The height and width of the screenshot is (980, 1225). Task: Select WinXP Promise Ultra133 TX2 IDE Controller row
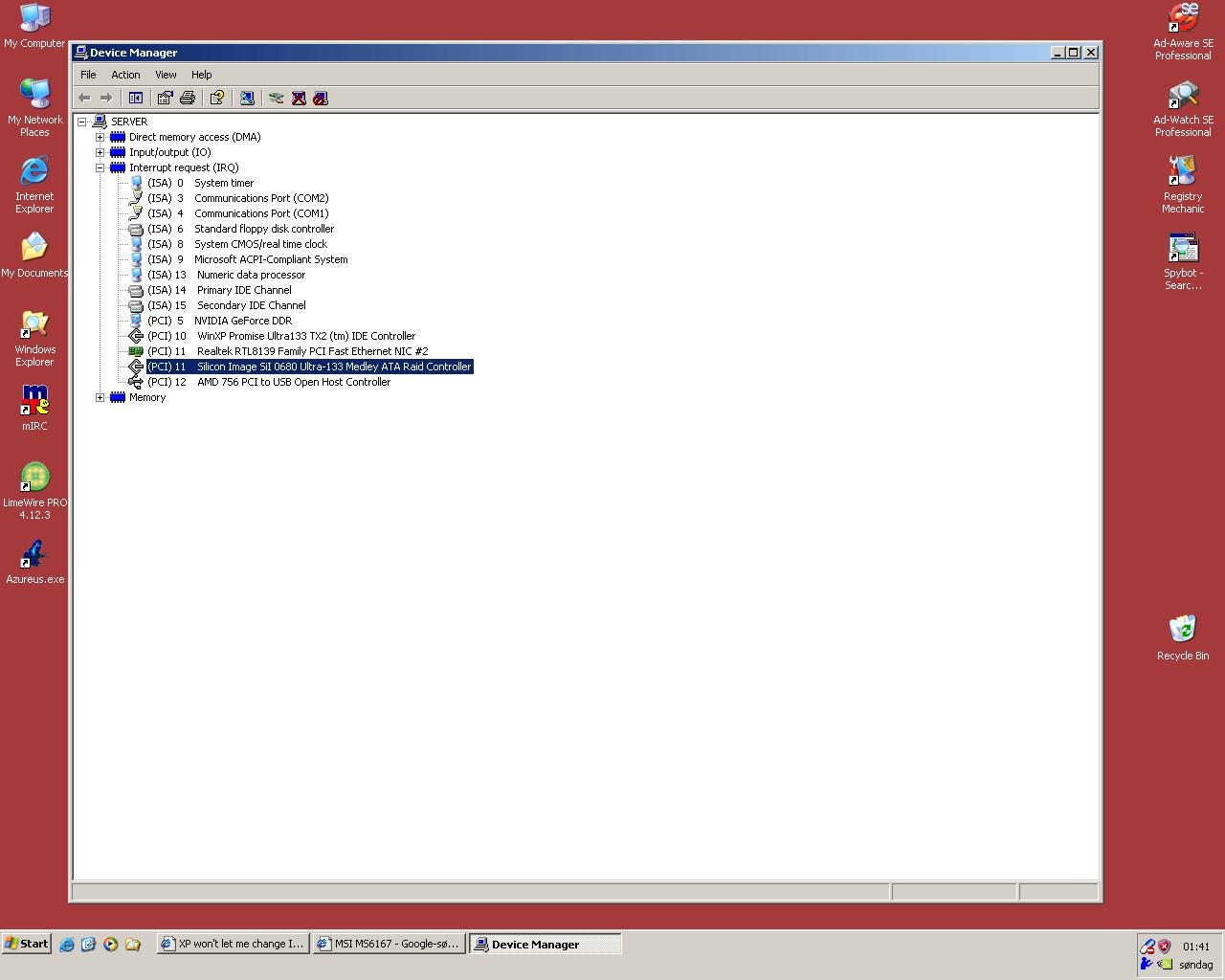click(281, 336)
